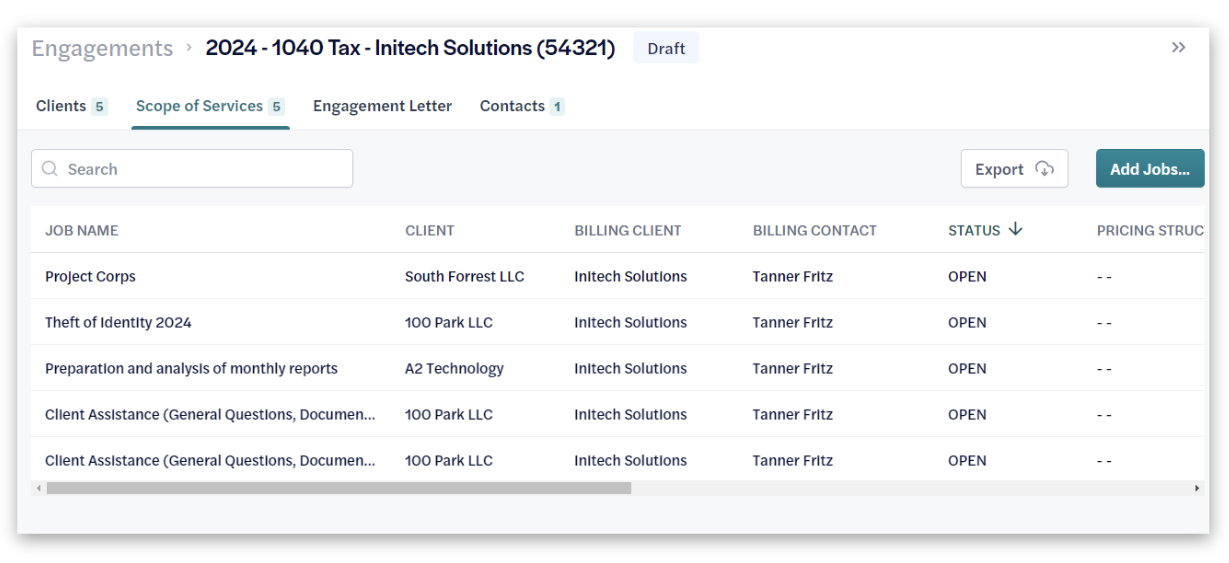Click the Clients count badge 5
The height and width of the screenshot is (563, 1229).
click(x=99, y=107)
